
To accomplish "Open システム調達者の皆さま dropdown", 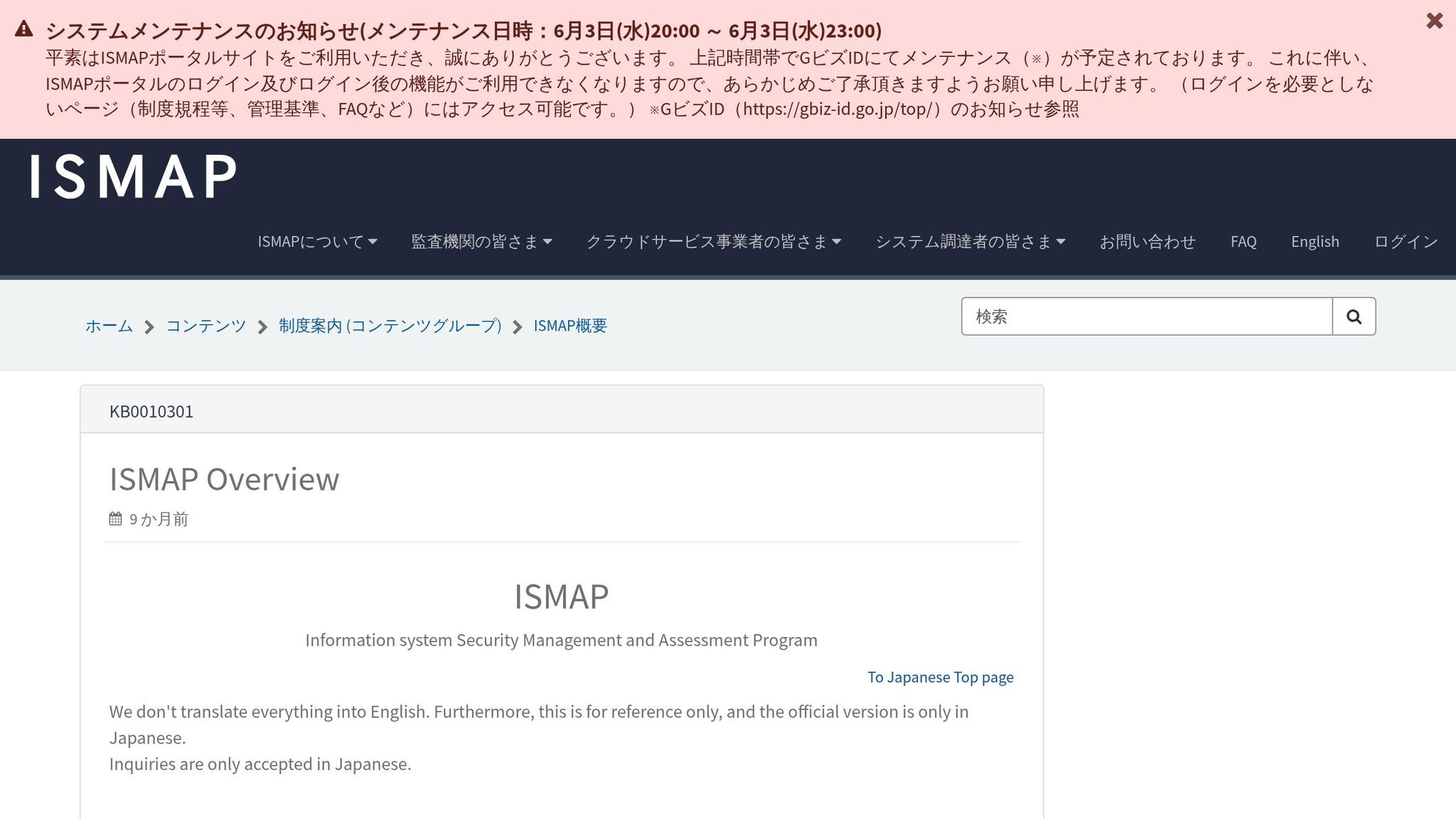I will pyautogui.click(x=970, y=242).
